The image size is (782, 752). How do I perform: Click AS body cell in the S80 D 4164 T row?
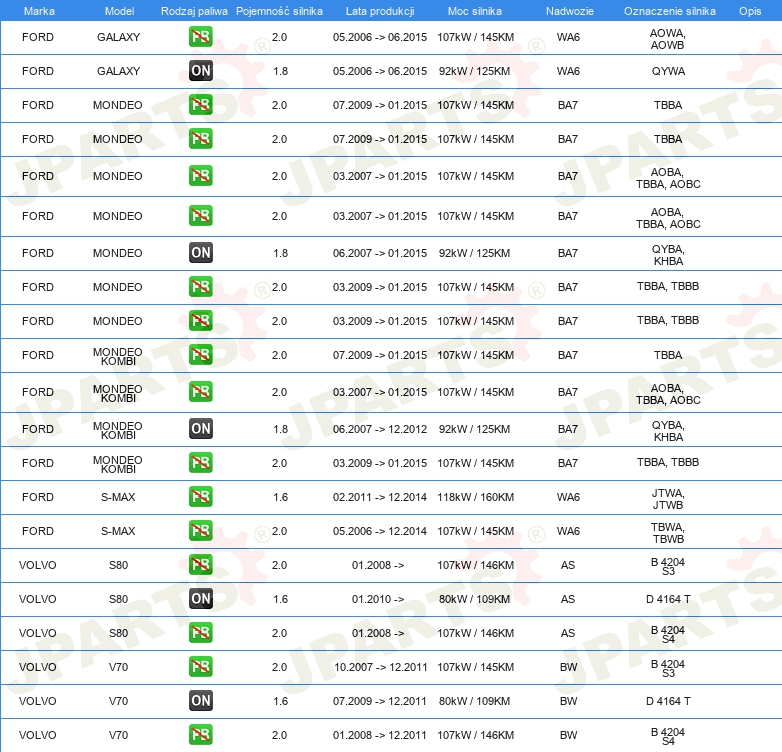[568, 599]
